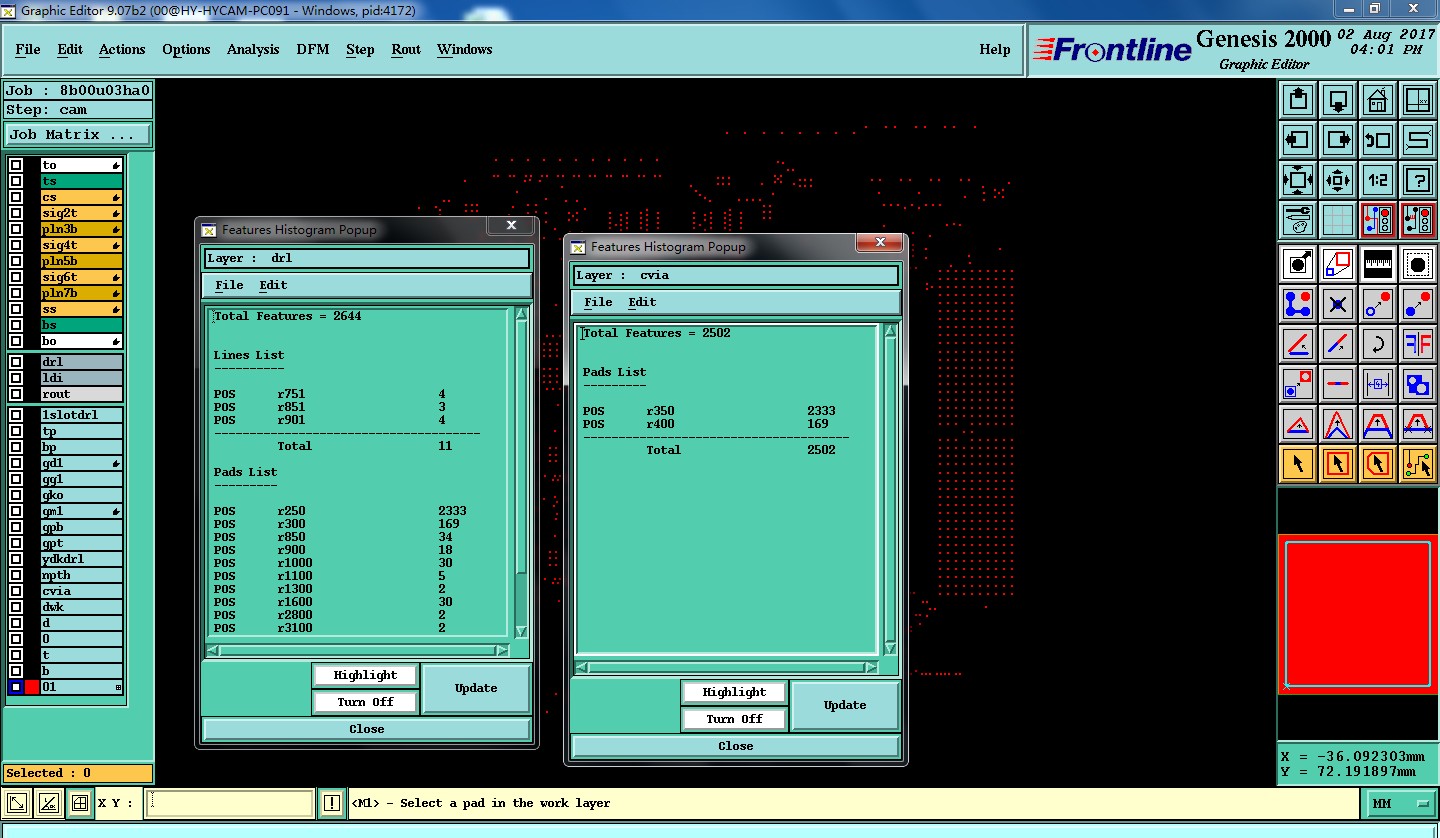The height and width of the screenshot is (838, 1440).
Task: Click the pad with arrow feature icon
Action: [1297, 265]
